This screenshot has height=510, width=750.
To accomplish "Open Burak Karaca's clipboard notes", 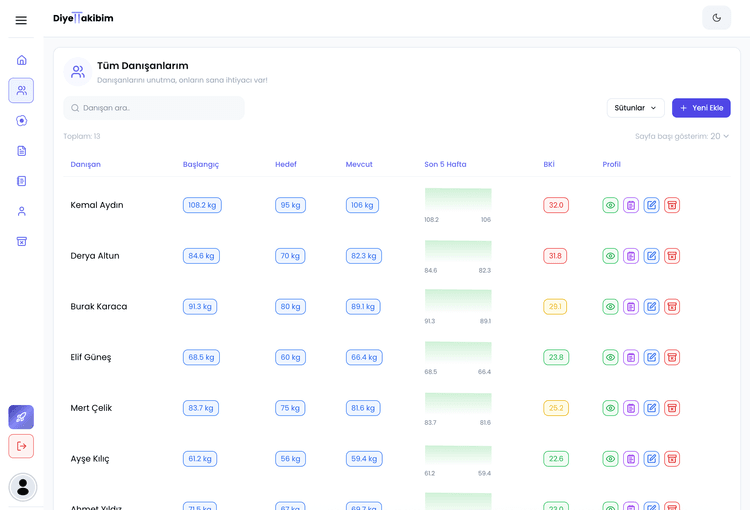I will click(x=631, y=307).
